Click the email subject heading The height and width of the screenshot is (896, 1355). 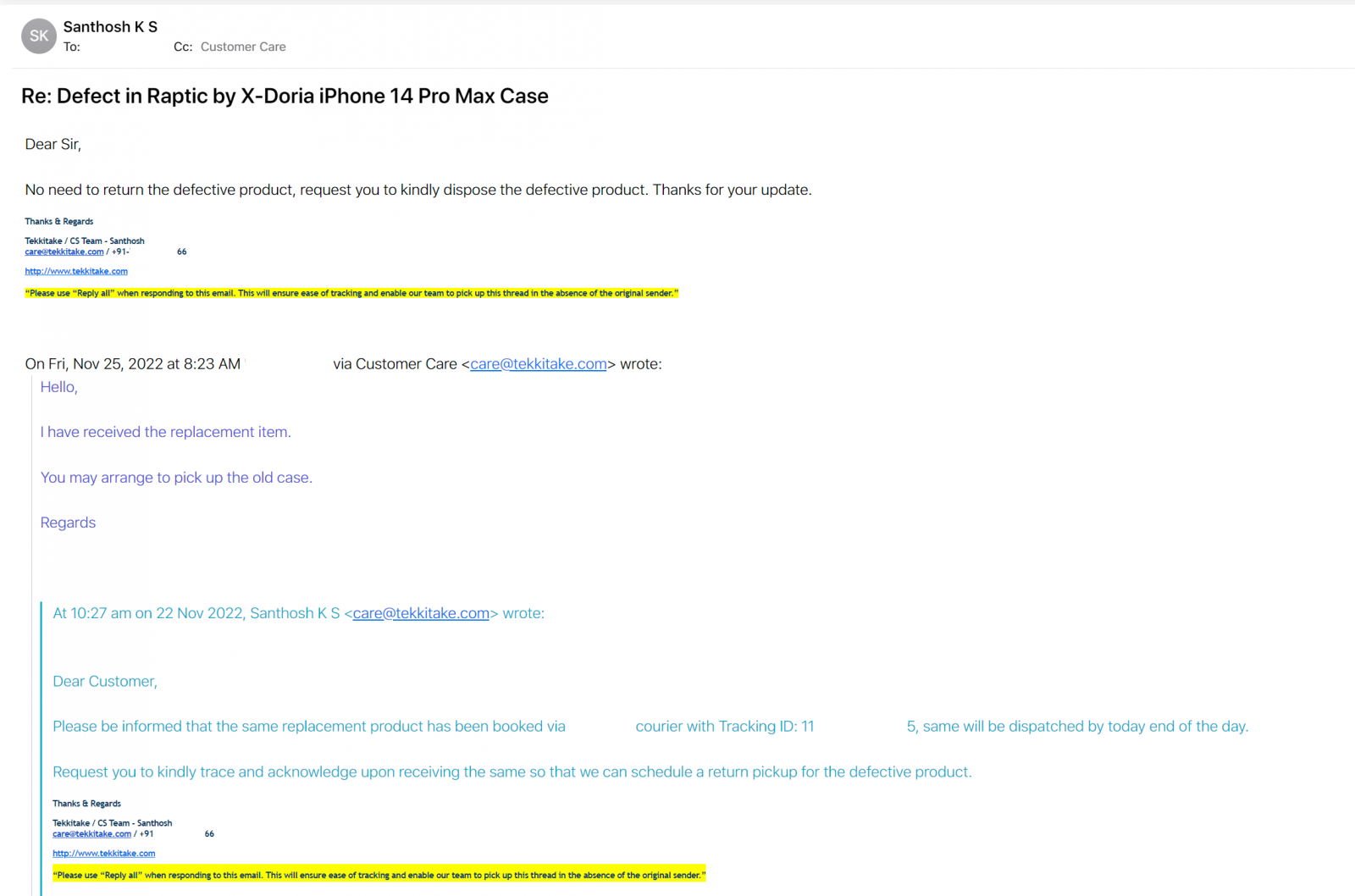(x=285, y=96)
